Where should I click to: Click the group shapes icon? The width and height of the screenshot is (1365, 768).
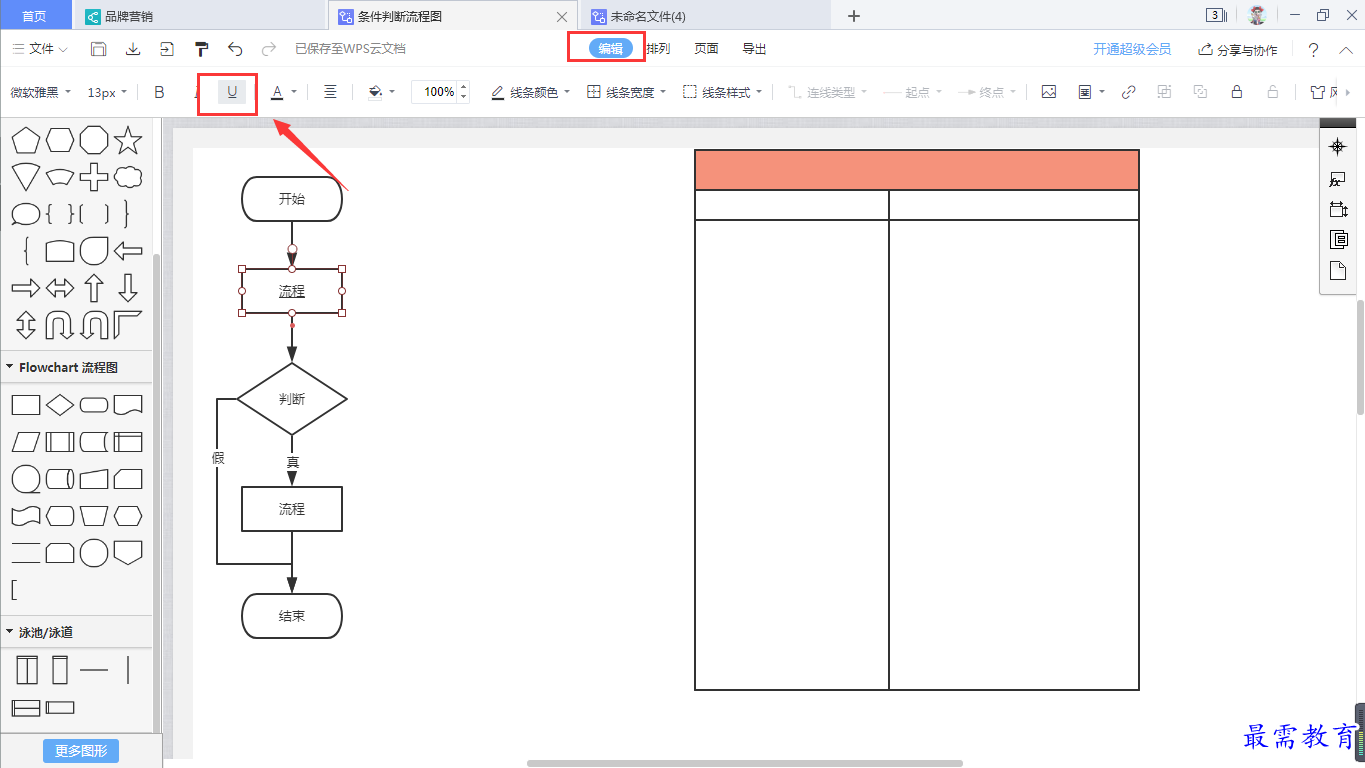click(x=1164, y=92)
